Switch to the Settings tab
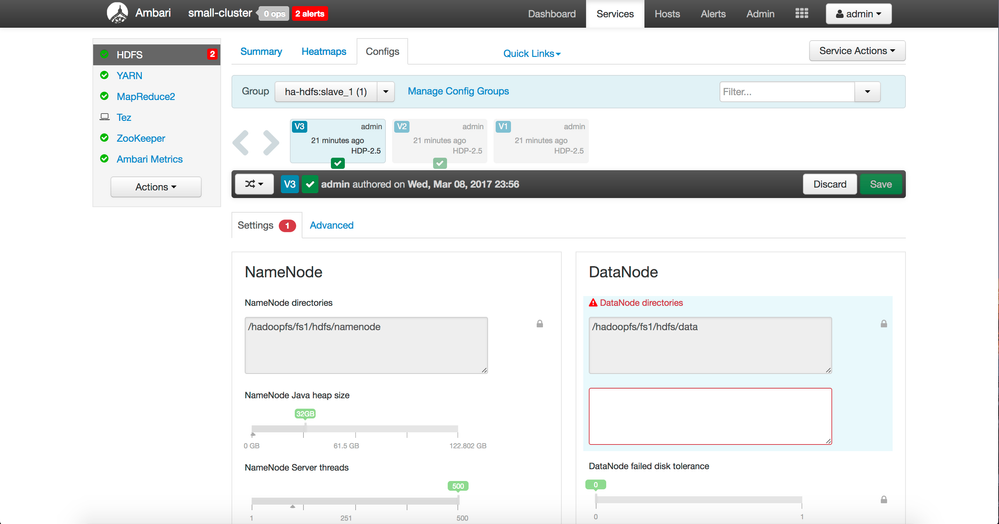The image size is (999, 524). (266, 225)
